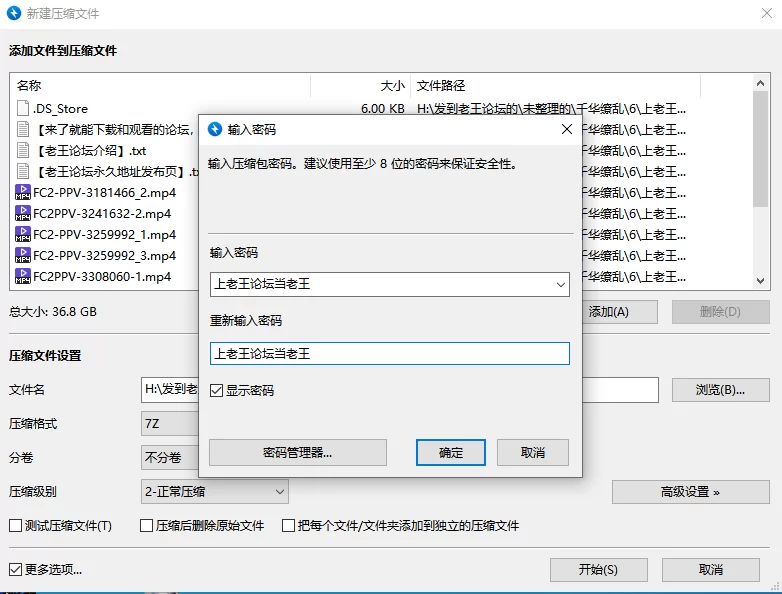
Task: Click the Bandizip logo in main title bar
Action: point(14,13)
